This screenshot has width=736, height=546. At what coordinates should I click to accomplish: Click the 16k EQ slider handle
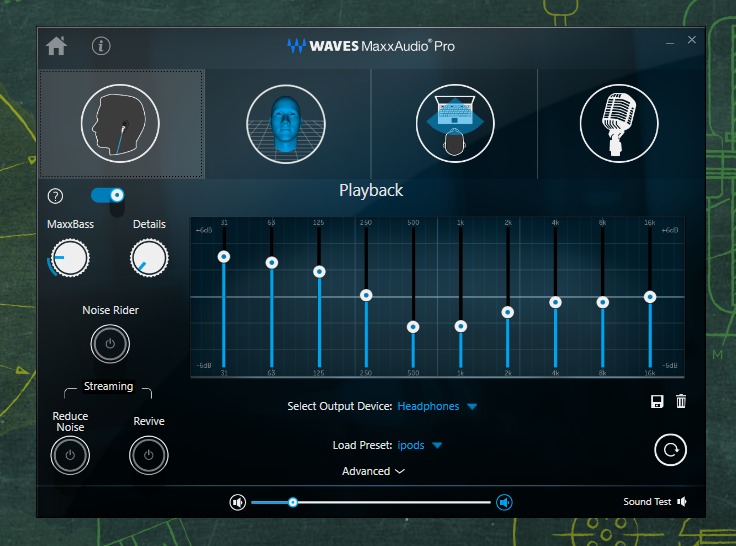tap(650, 297)
